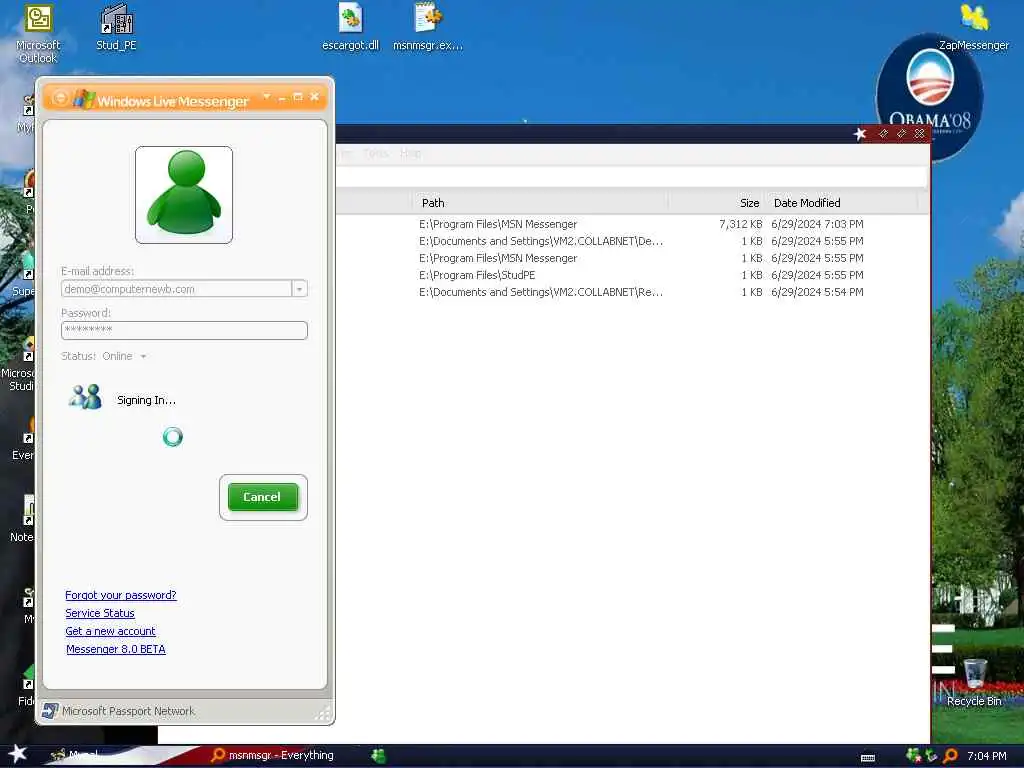Viewport: 1024px width, 768px height.
Task: Click the Messenger tray icon with red mark
Action: pyautogui.click(x=914, y=756)
